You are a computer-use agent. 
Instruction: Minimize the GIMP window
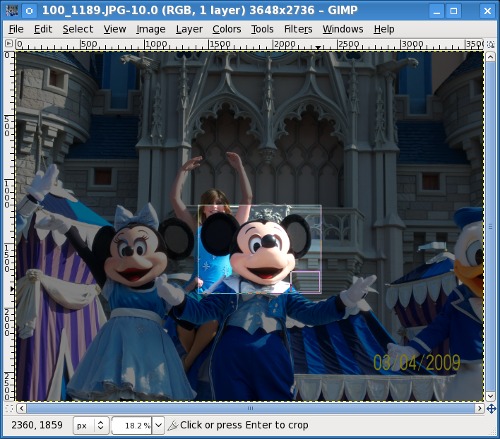pos(437,11)
